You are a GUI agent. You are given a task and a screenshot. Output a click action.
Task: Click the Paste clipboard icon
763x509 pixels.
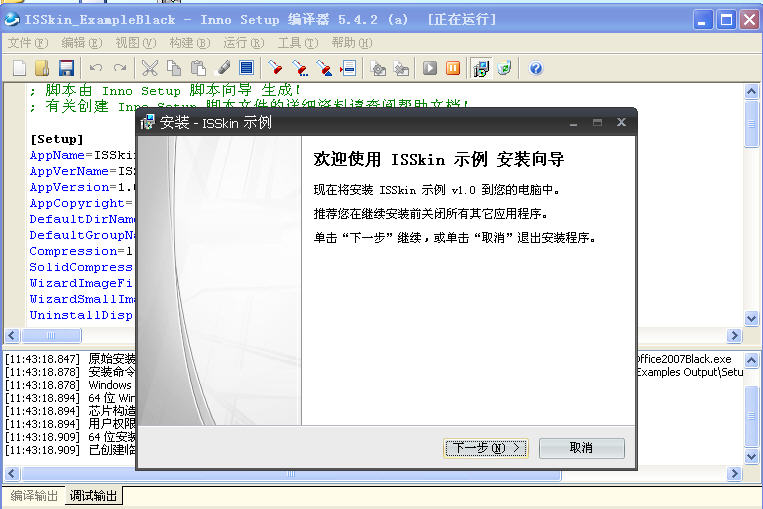199,68
